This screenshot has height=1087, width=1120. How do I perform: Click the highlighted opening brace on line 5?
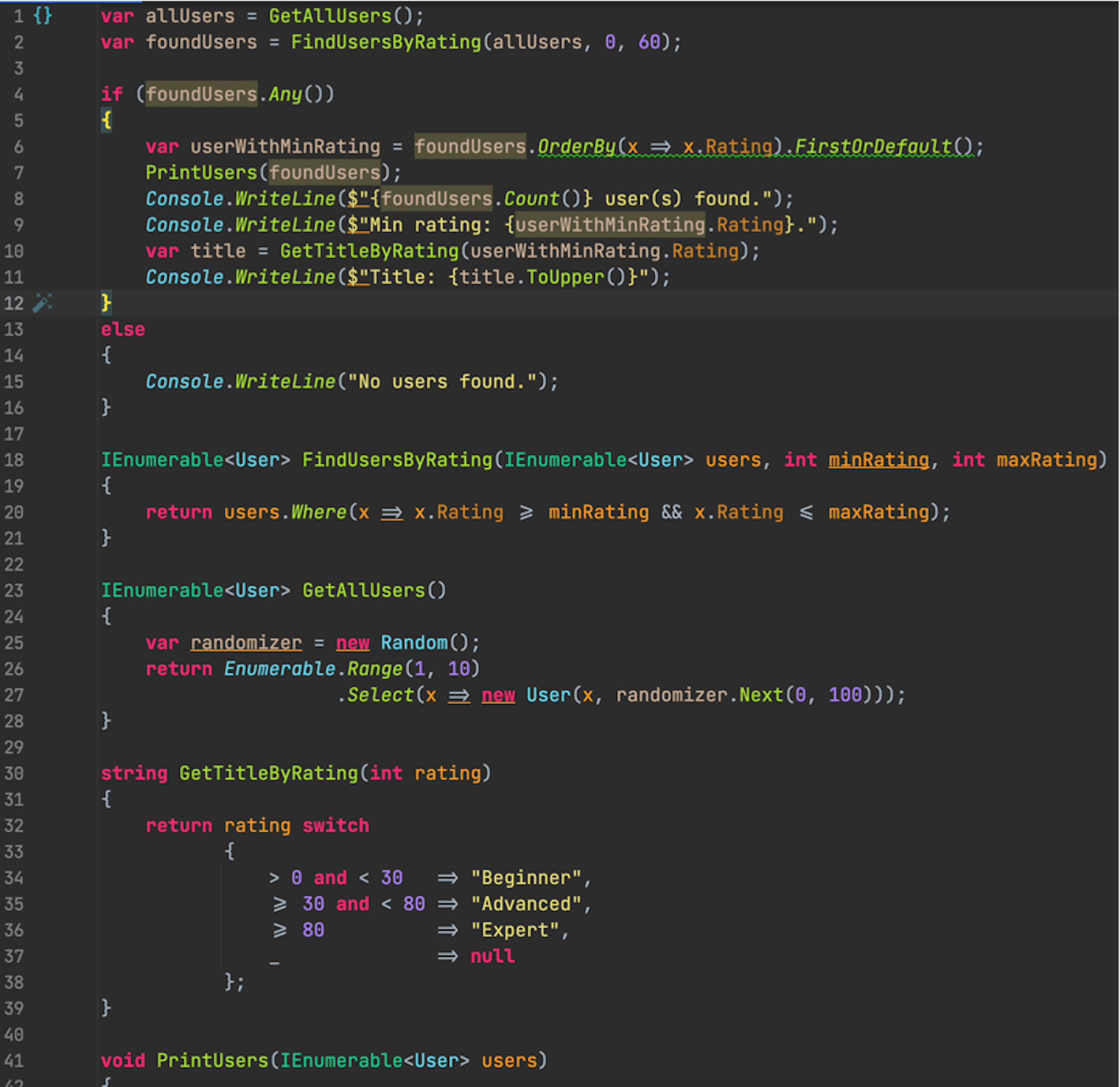(x=106, y=120)
